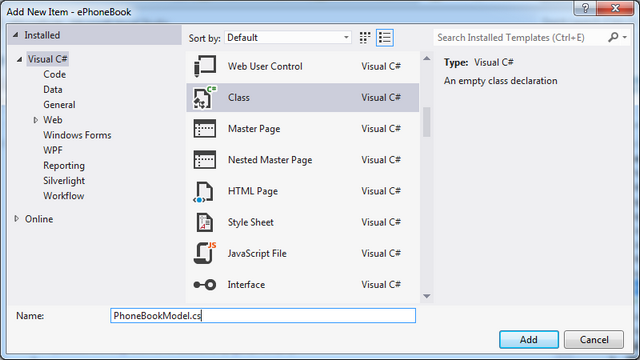Open the search options dropdown arrow

(624, 38)
